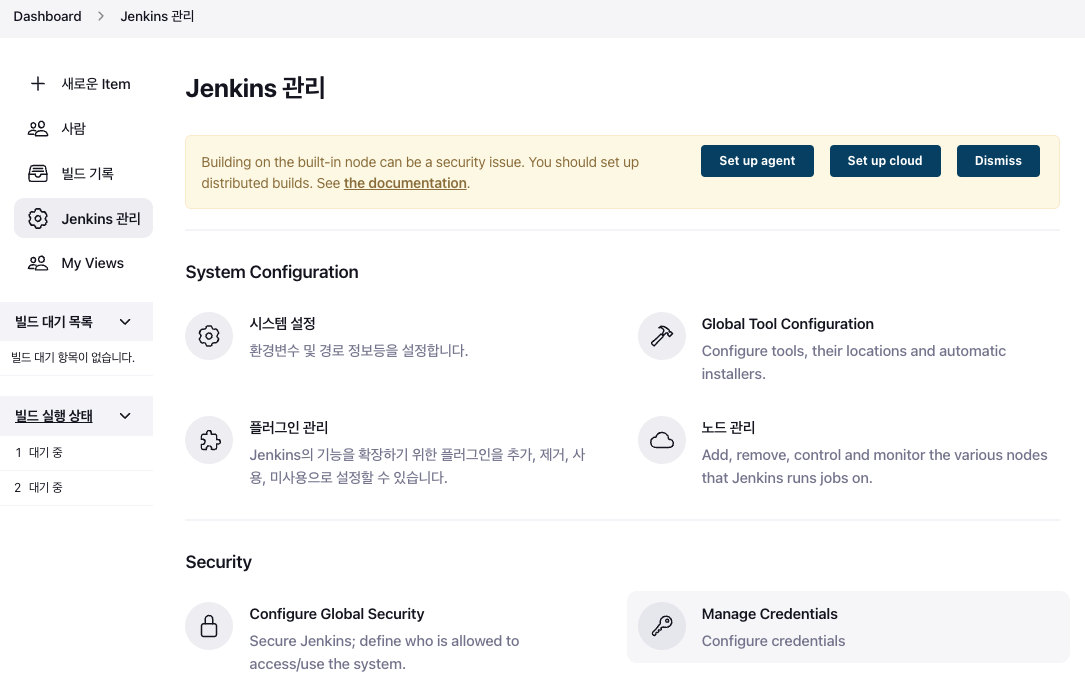Open Global Tool Configuration title

[x=787, y=324]
